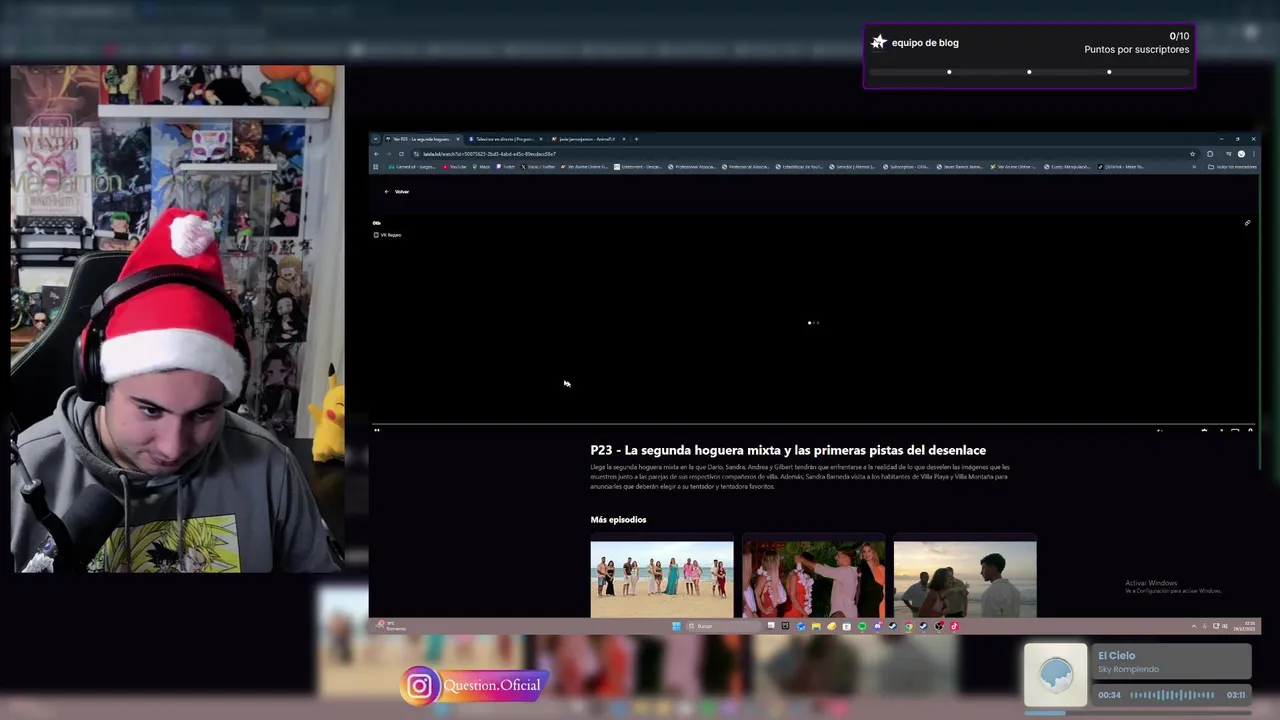Open the browser extensions puzzle icon
This screenshot has height=720, width=1280.
point(1210,154)
